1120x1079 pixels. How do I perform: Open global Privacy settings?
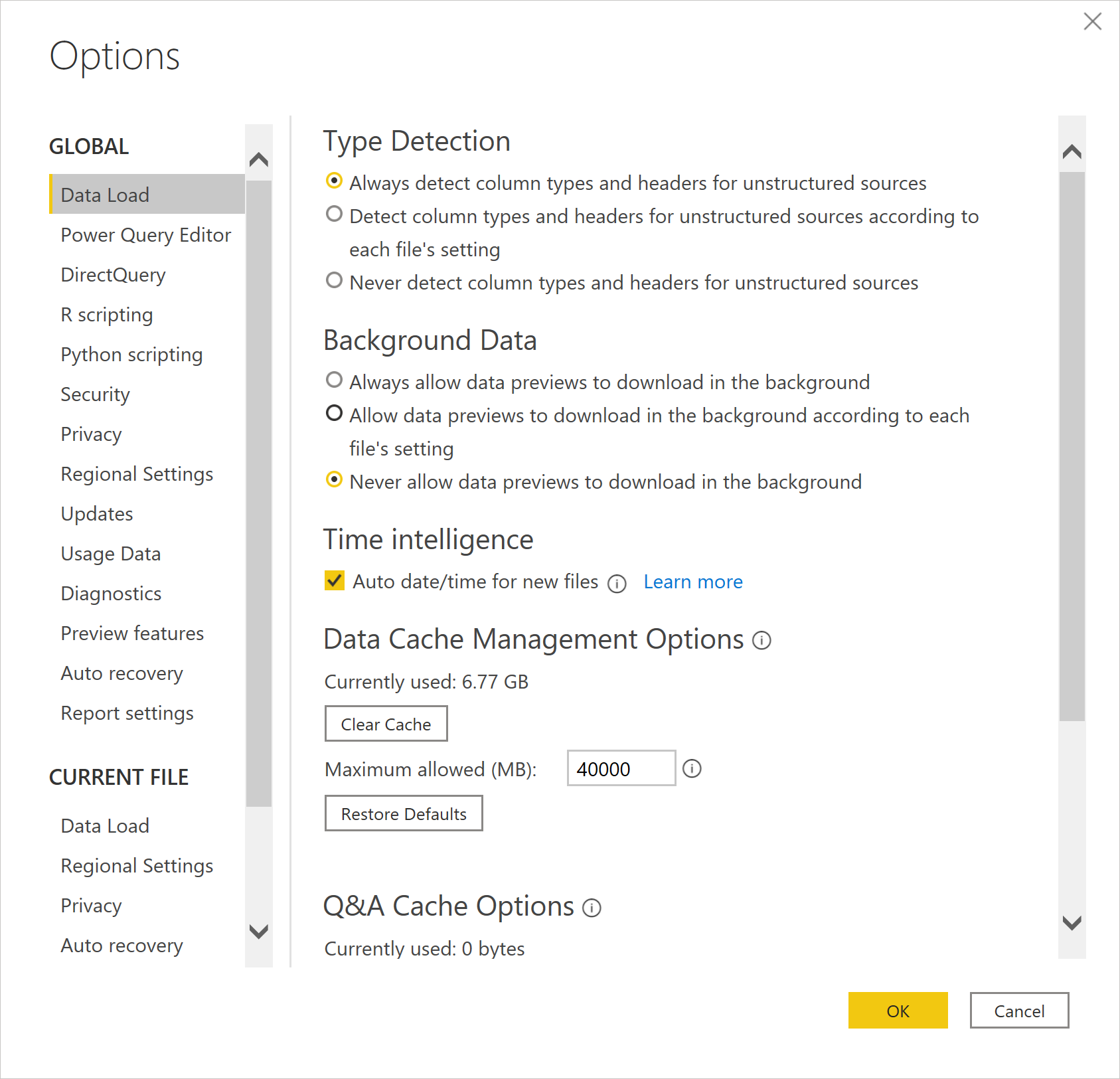coord(91,434)
